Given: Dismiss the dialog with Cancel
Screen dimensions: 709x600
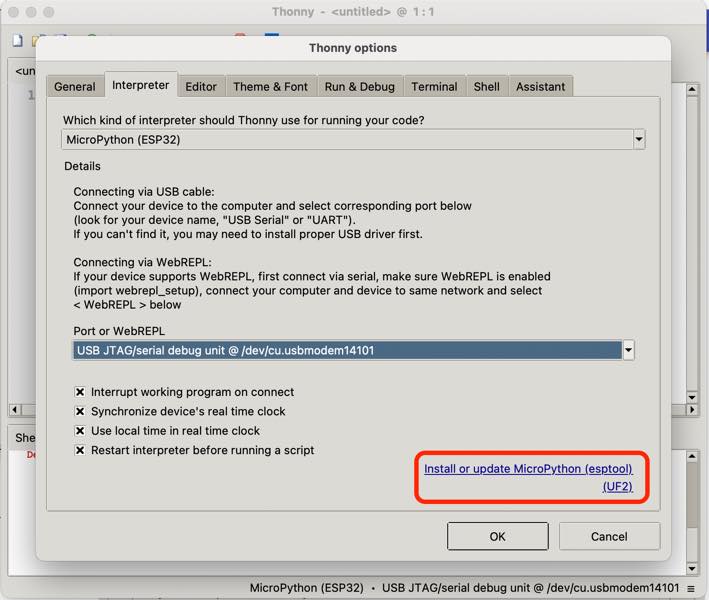Looking at the screenshot, I should tap(609, 537).
